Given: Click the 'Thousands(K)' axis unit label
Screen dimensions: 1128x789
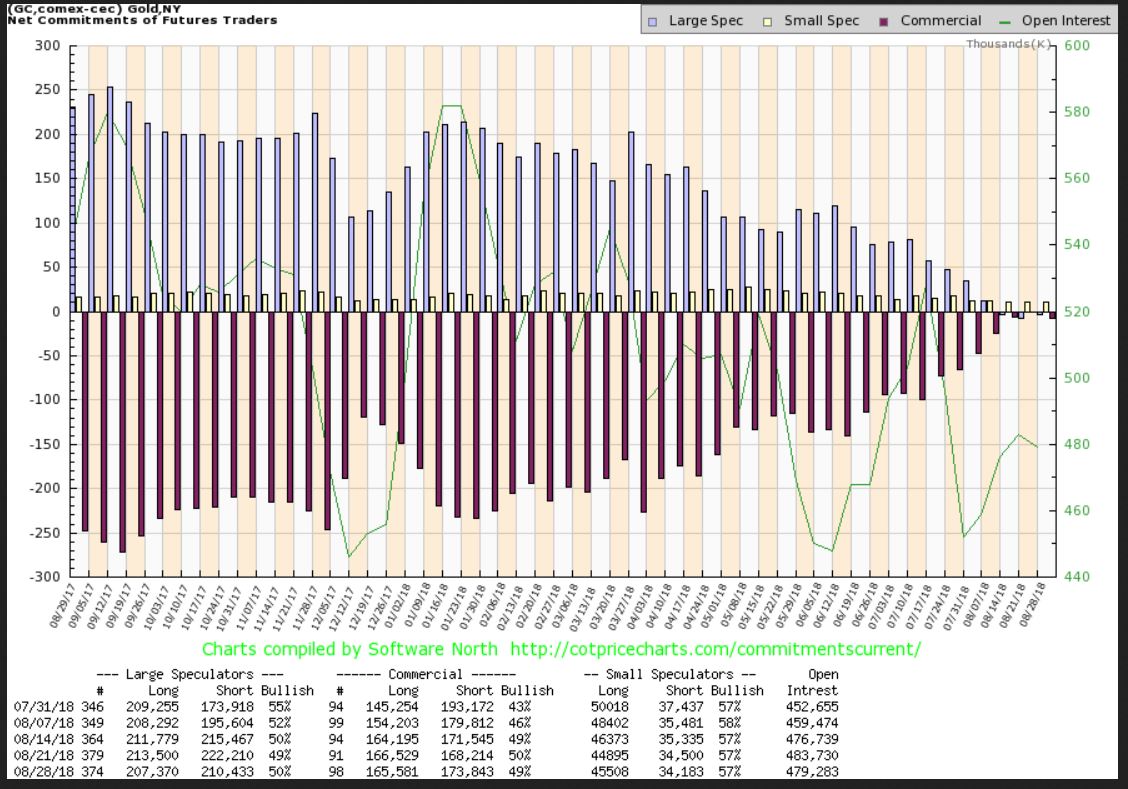Looking at the screenshot, I should pos(1008,44).
